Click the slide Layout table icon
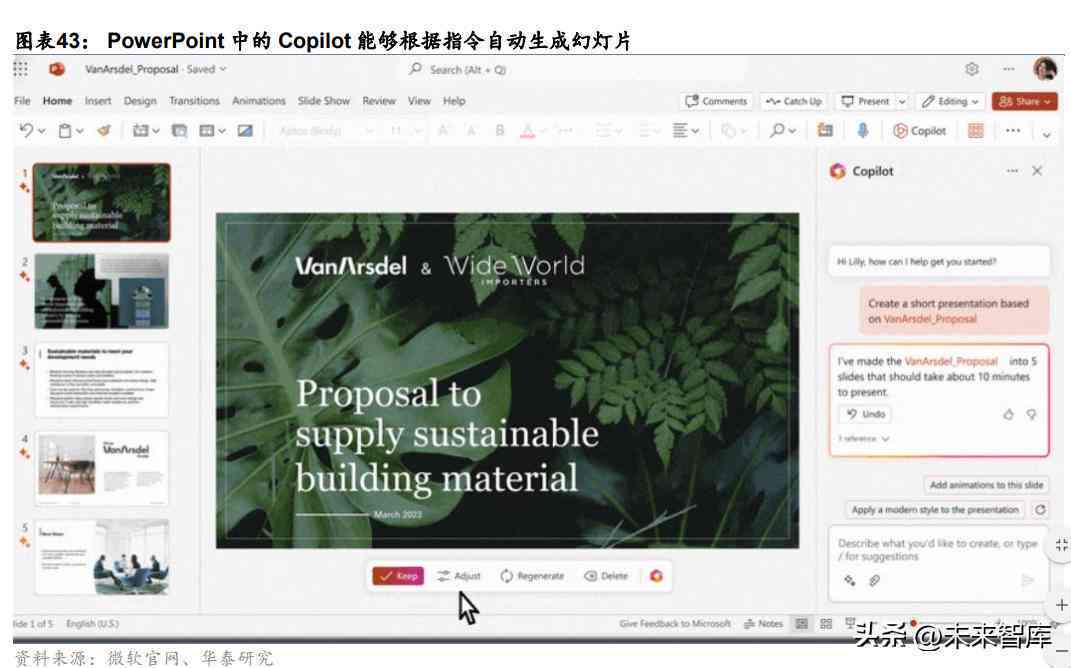Image resolution: width=1071 pixels, height=668 pixels. (207, 130)
